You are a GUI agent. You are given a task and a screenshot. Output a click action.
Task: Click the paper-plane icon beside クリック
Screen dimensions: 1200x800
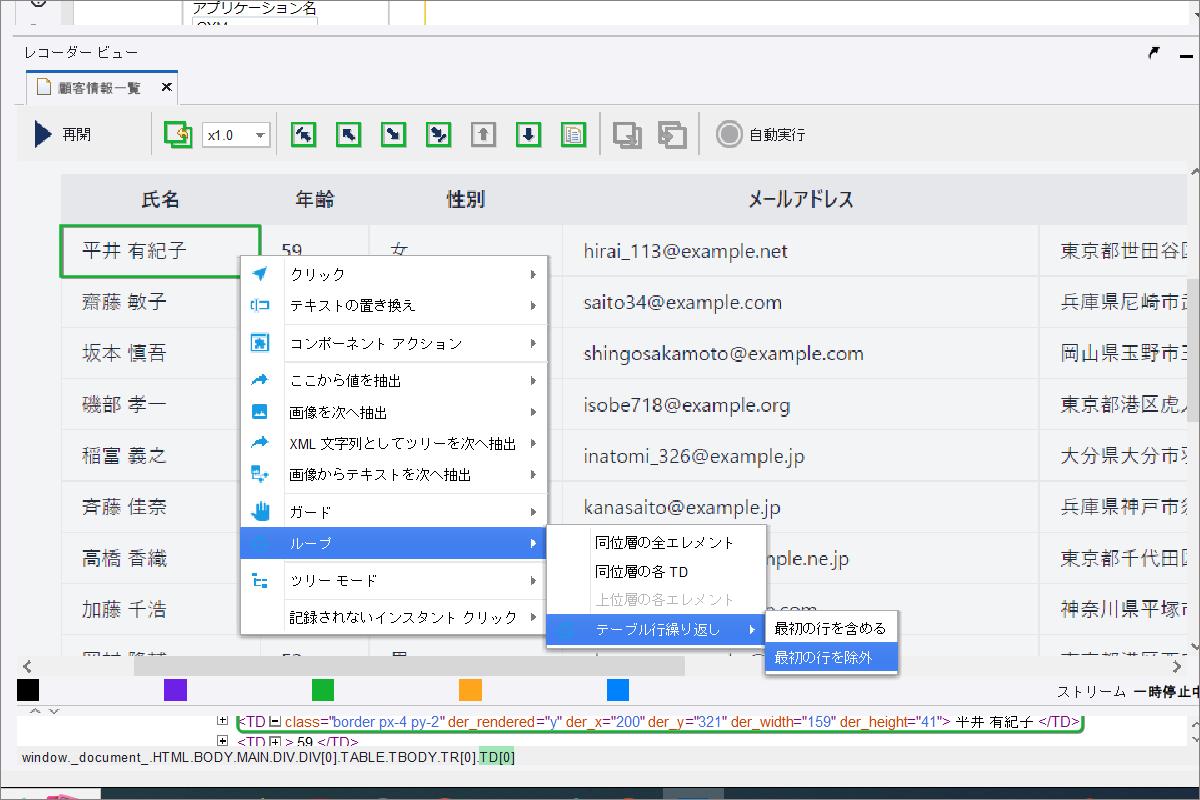click(260, 274)
